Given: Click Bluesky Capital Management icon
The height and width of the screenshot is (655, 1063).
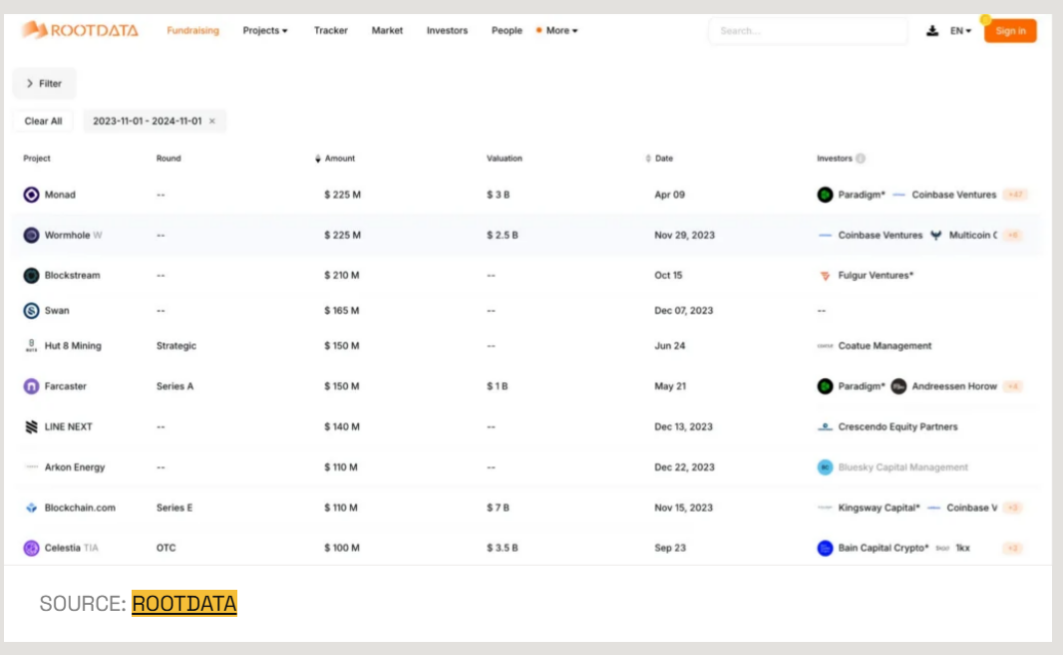Looking at the screenshot, I should click(x=825, y=467).
